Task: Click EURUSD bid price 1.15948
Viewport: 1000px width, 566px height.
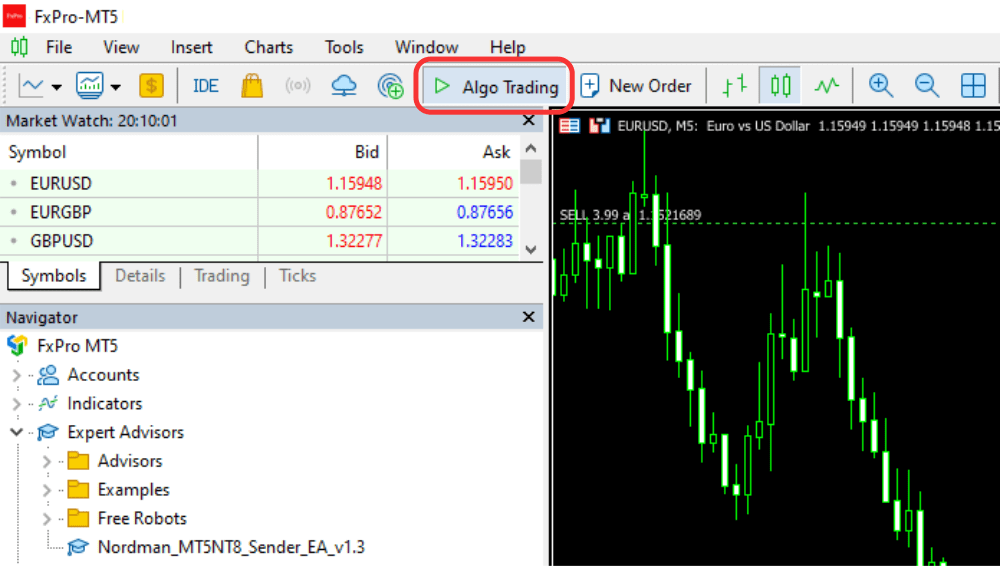Action: (354, 183)
